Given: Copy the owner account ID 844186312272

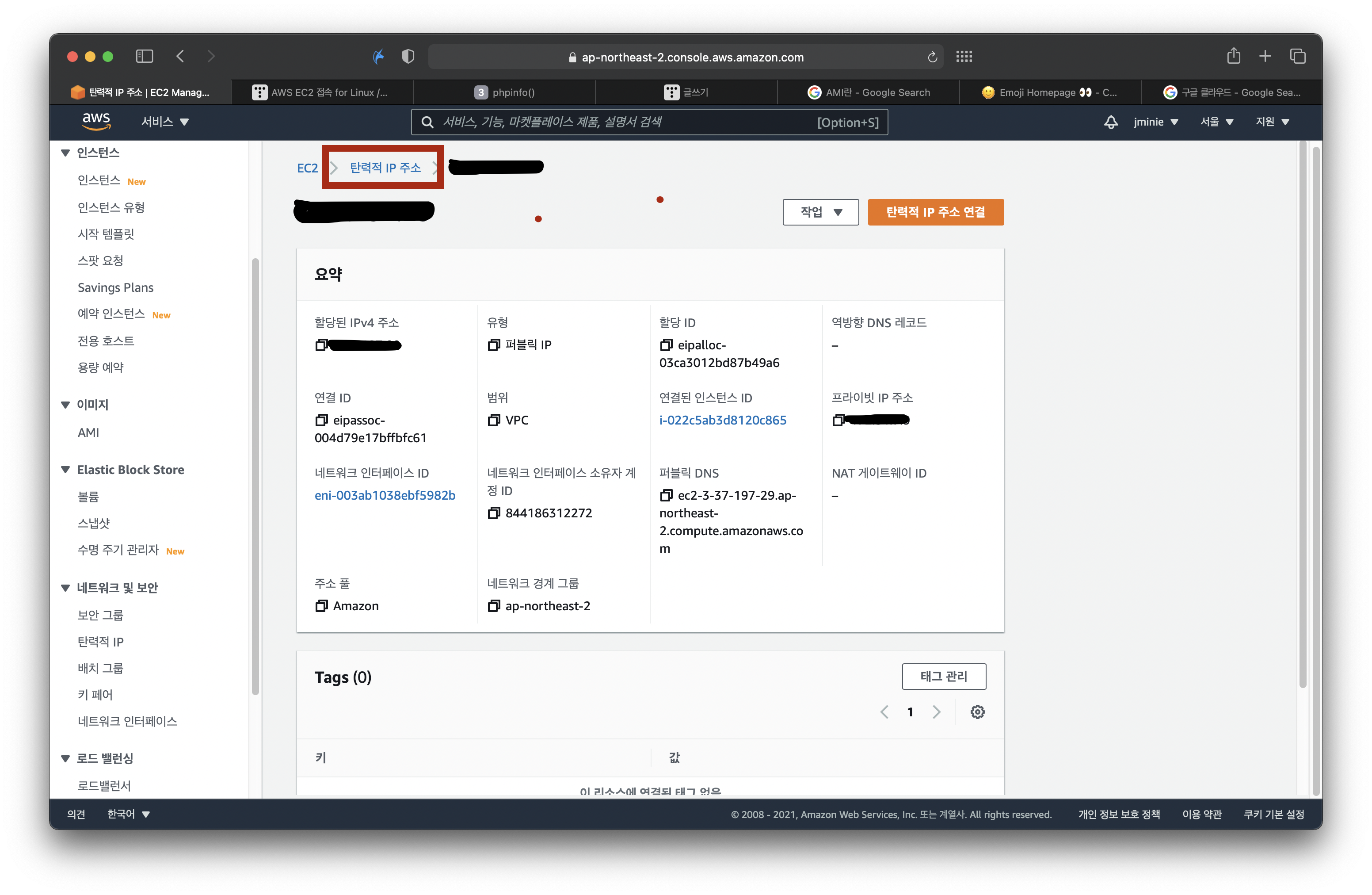Looking at the screenshot, I should click(493, 513).
